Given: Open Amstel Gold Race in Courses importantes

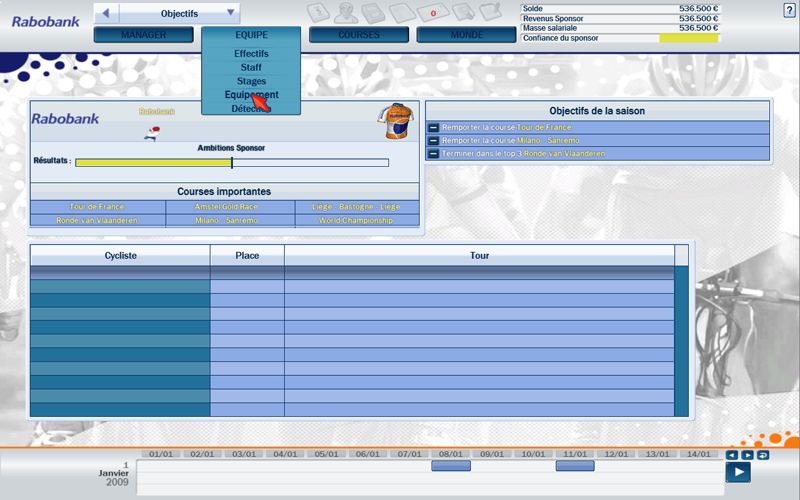Looking at the screenshot, I should (226, 207).
